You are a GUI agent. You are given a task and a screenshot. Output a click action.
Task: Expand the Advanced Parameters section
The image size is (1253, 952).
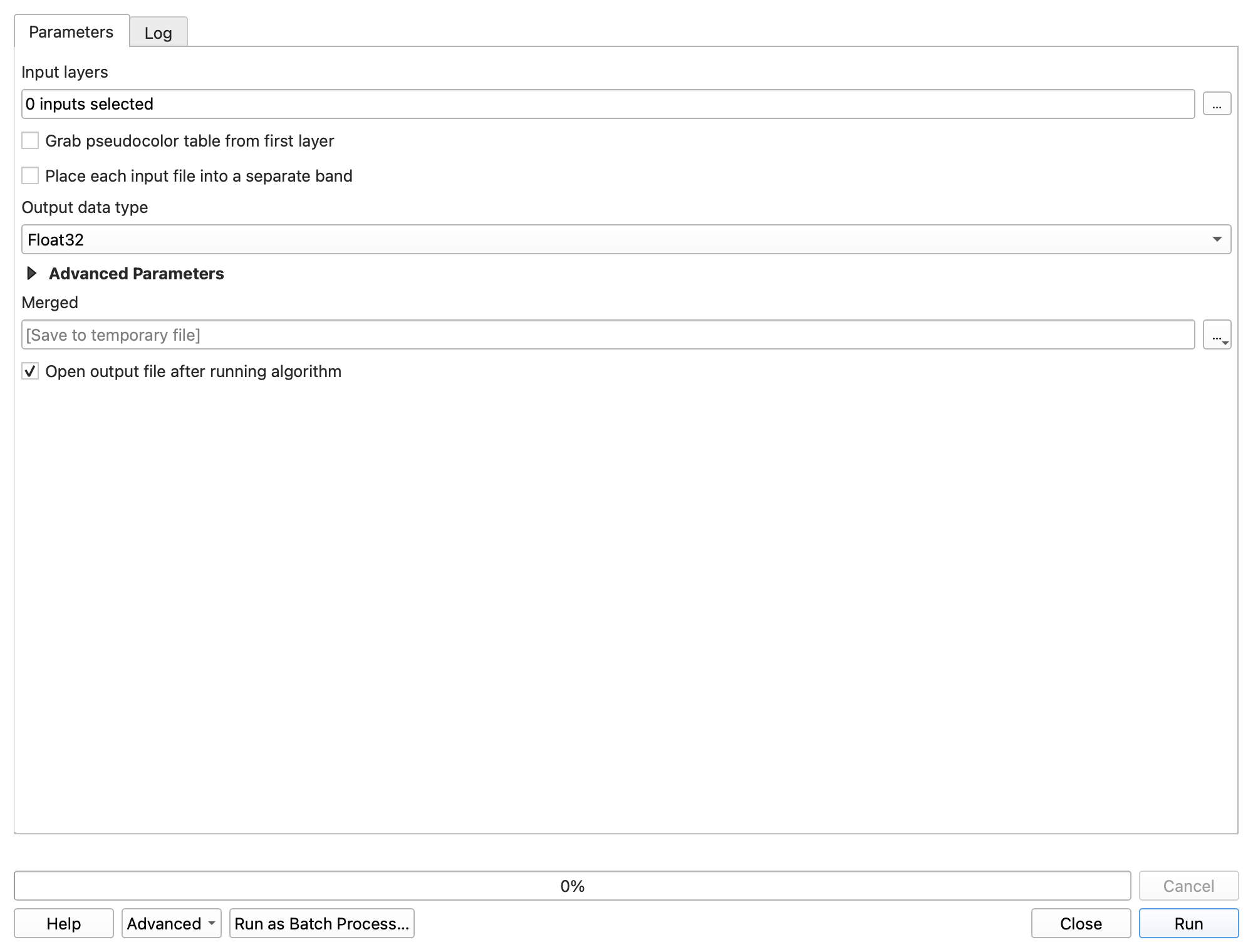[31, 273]
